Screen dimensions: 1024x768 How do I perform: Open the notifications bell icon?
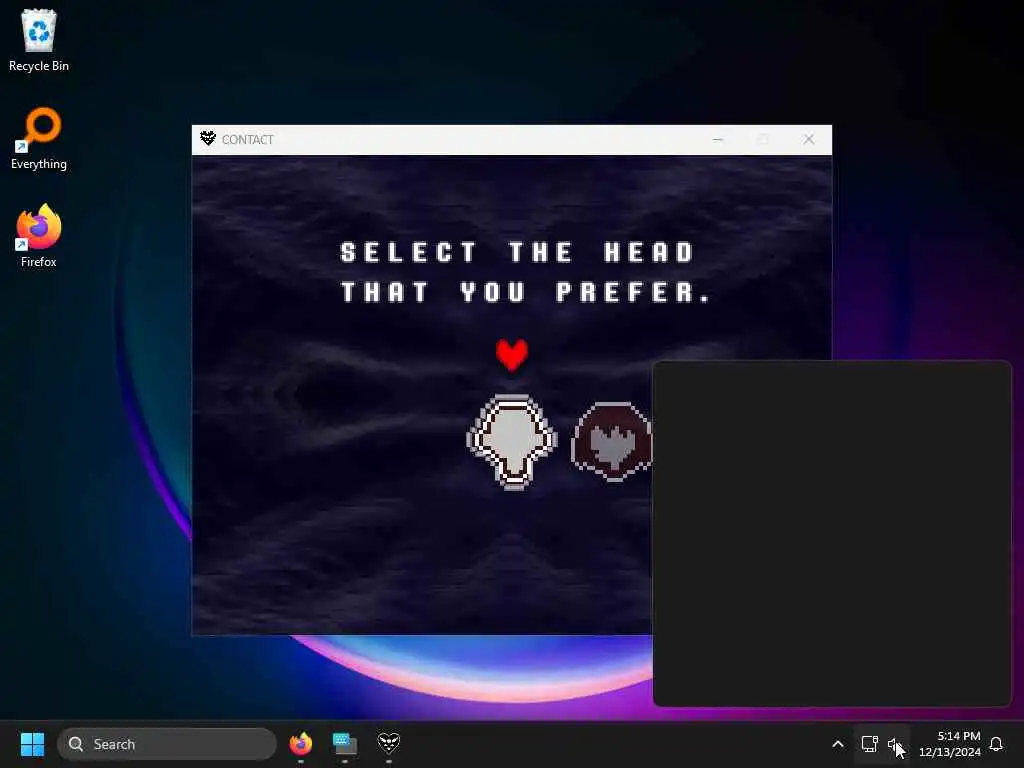(996, 744)
